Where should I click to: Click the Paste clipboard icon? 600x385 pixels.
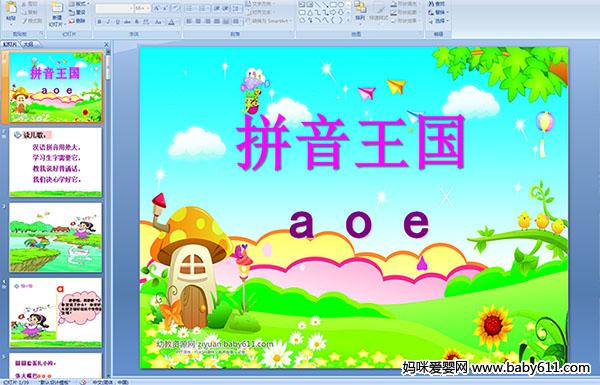click(x=11, y=8)
